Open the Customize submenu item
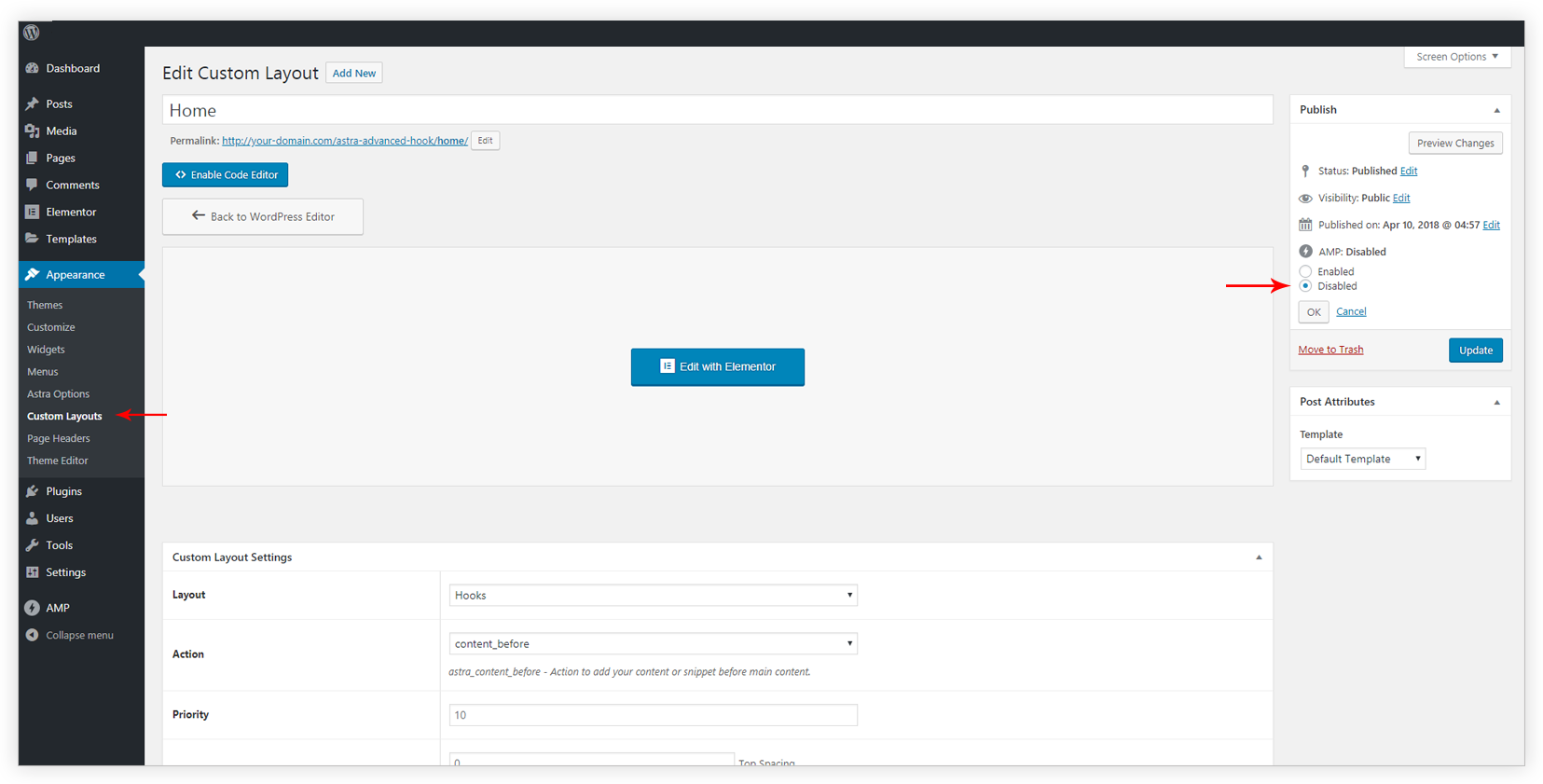Image resolution: width=1543 pixels, height=784 pixels. [x=51, y=327]
